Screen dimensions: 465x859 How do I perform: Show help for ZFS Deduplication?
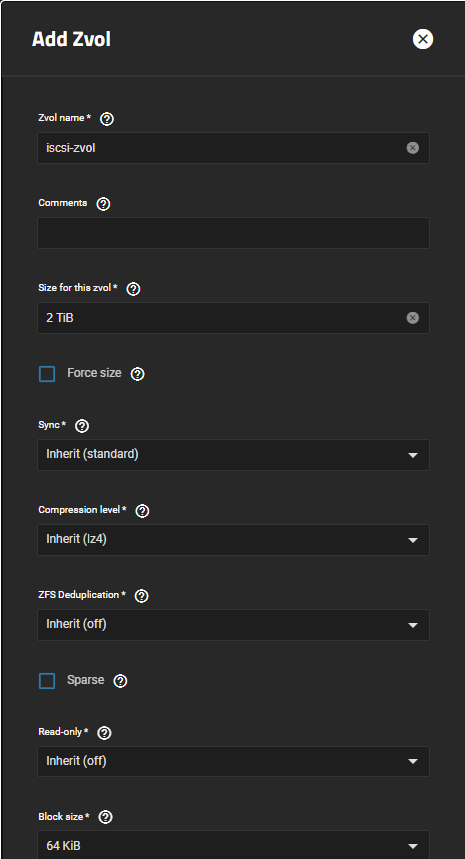(x=141, y=595)
